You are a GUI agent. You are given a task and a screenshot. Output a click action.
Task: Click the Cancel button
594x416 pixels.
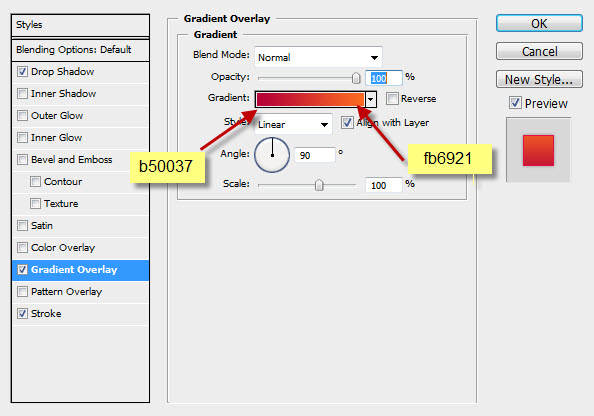(x=539, y=51)
